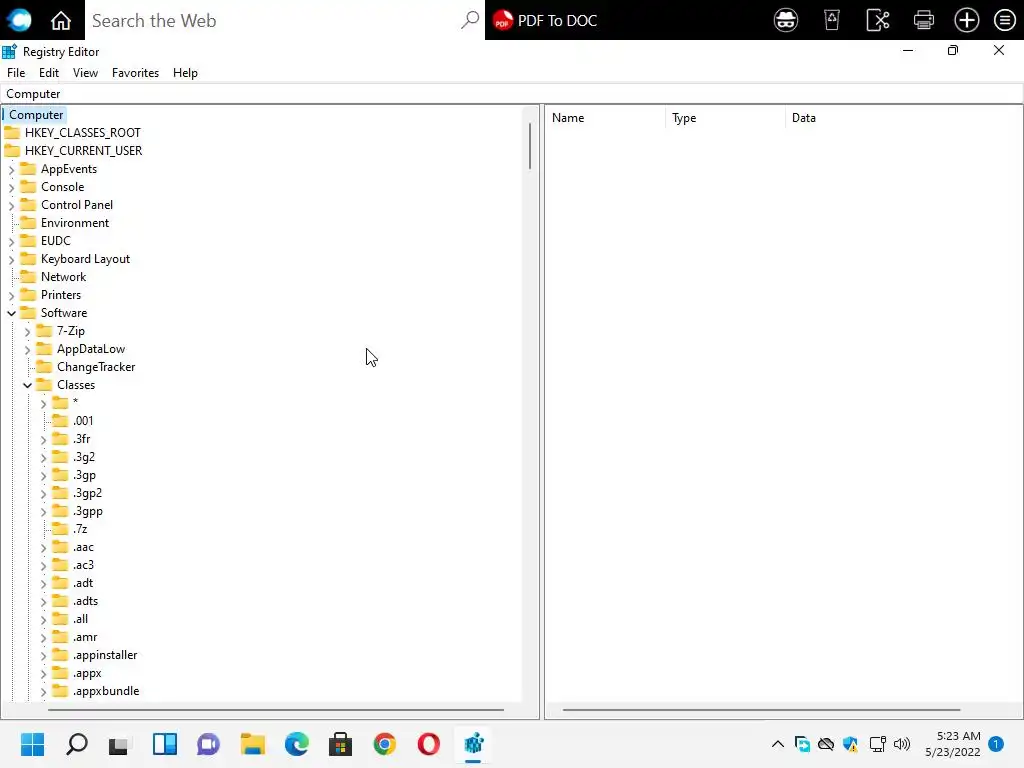Expand the .3gp2 key
Viewport: 1024px width, 768px height.
pos(43,494)
